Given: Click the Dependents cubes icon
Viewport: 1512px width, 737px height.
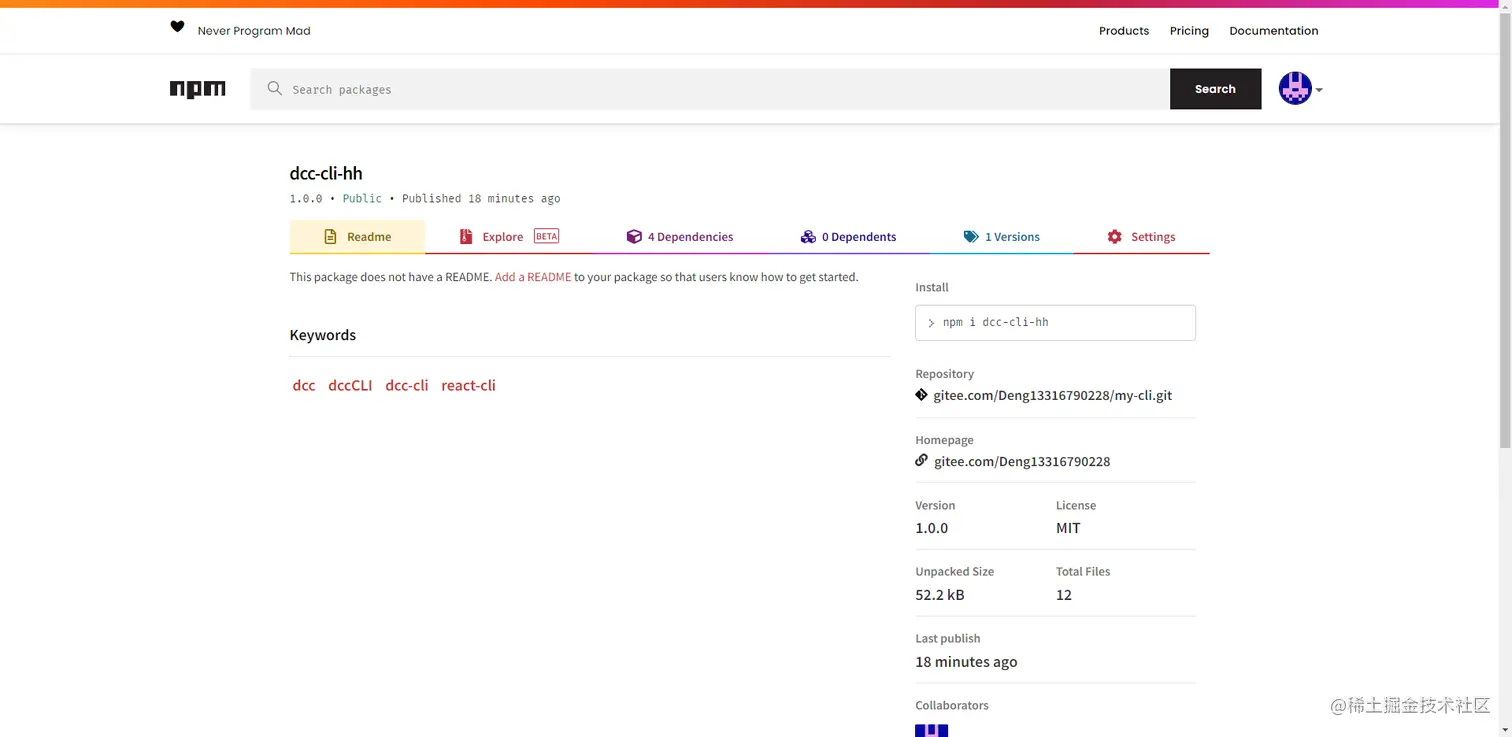Looking at the screenshot, I should tap(808, 237).
